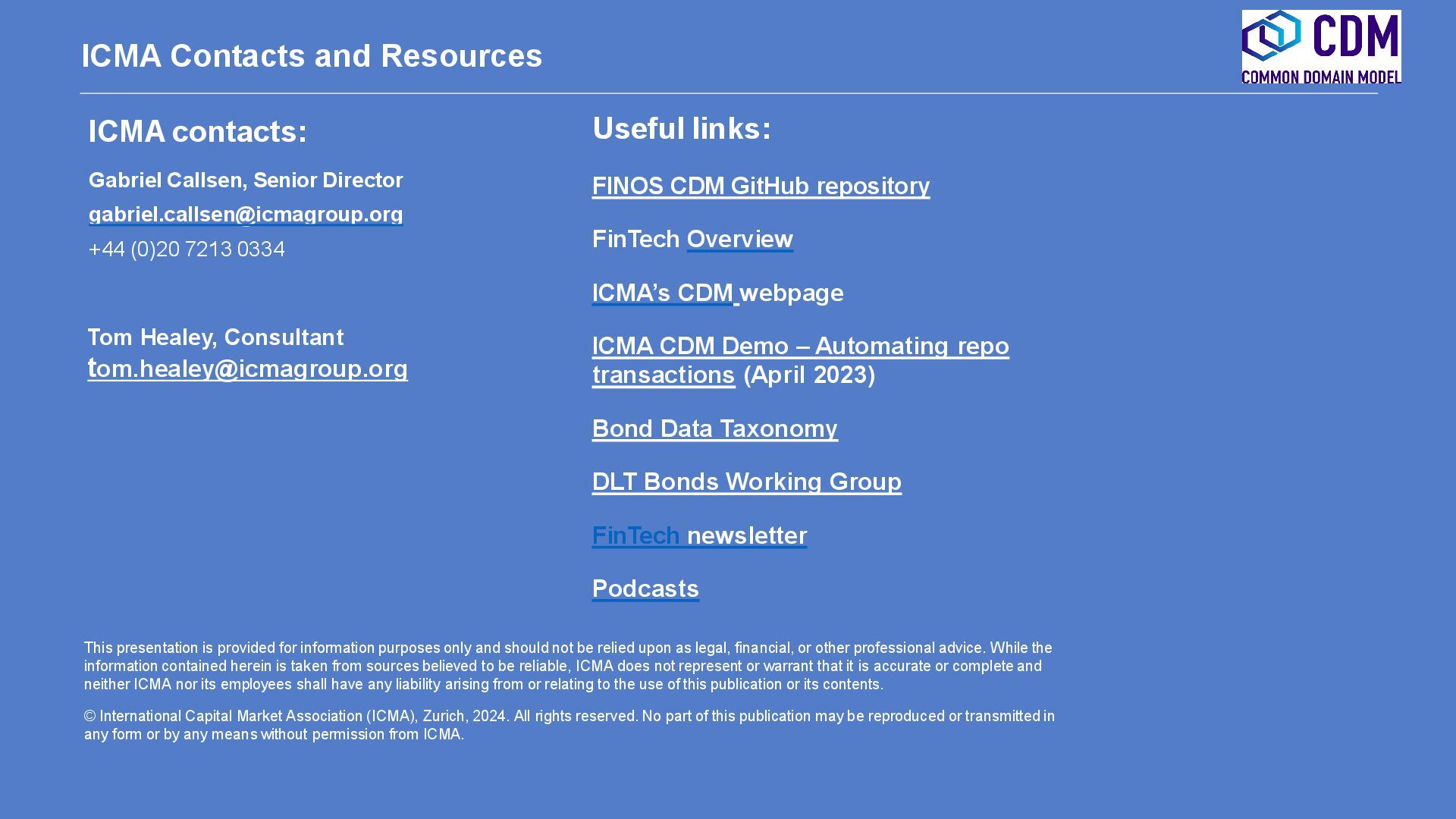This screenshot has height=819, width=1456.
Task: Click the information purposes disclaimer paragraph
Action: 567,666
